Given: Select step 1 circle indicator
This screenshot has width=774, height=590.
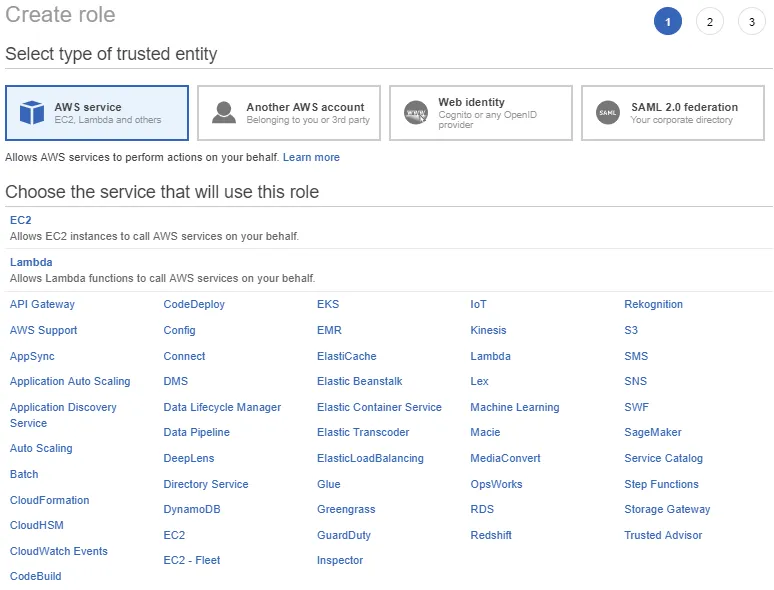Looking at the screenshot, I should pyautogui.click(x=667, y=22).
